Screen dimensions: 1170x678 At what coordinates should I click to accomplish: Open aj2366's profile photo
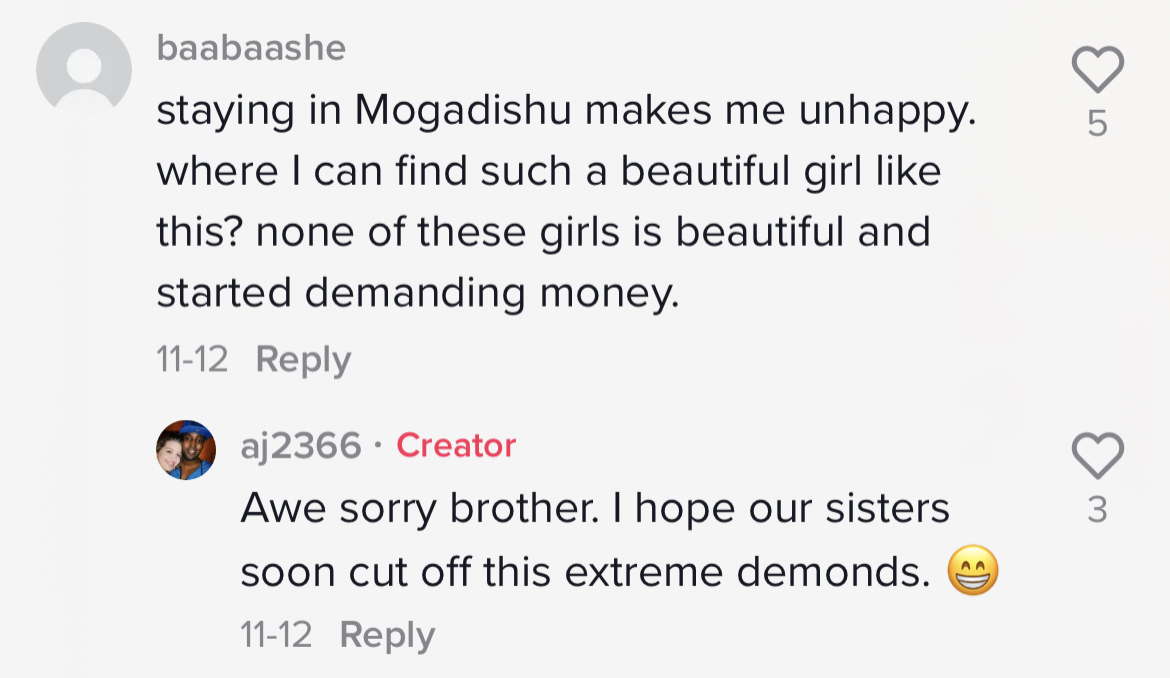[186, 450]
